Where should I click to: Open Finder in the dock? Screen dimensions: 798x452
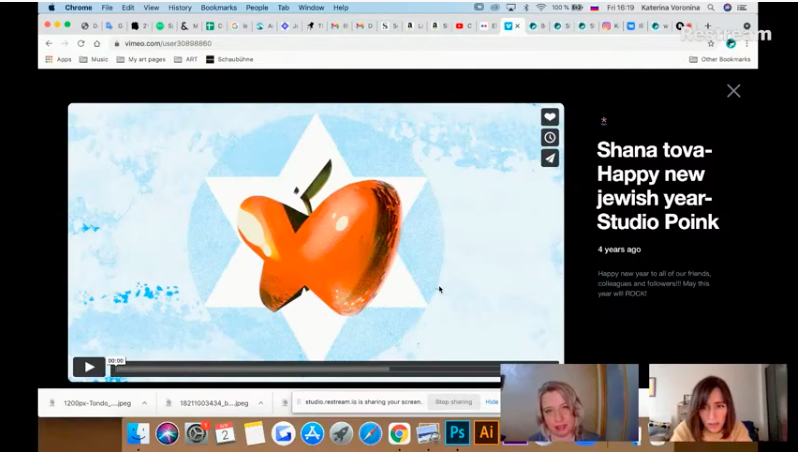pyautogui.click(x=138, y=433)
